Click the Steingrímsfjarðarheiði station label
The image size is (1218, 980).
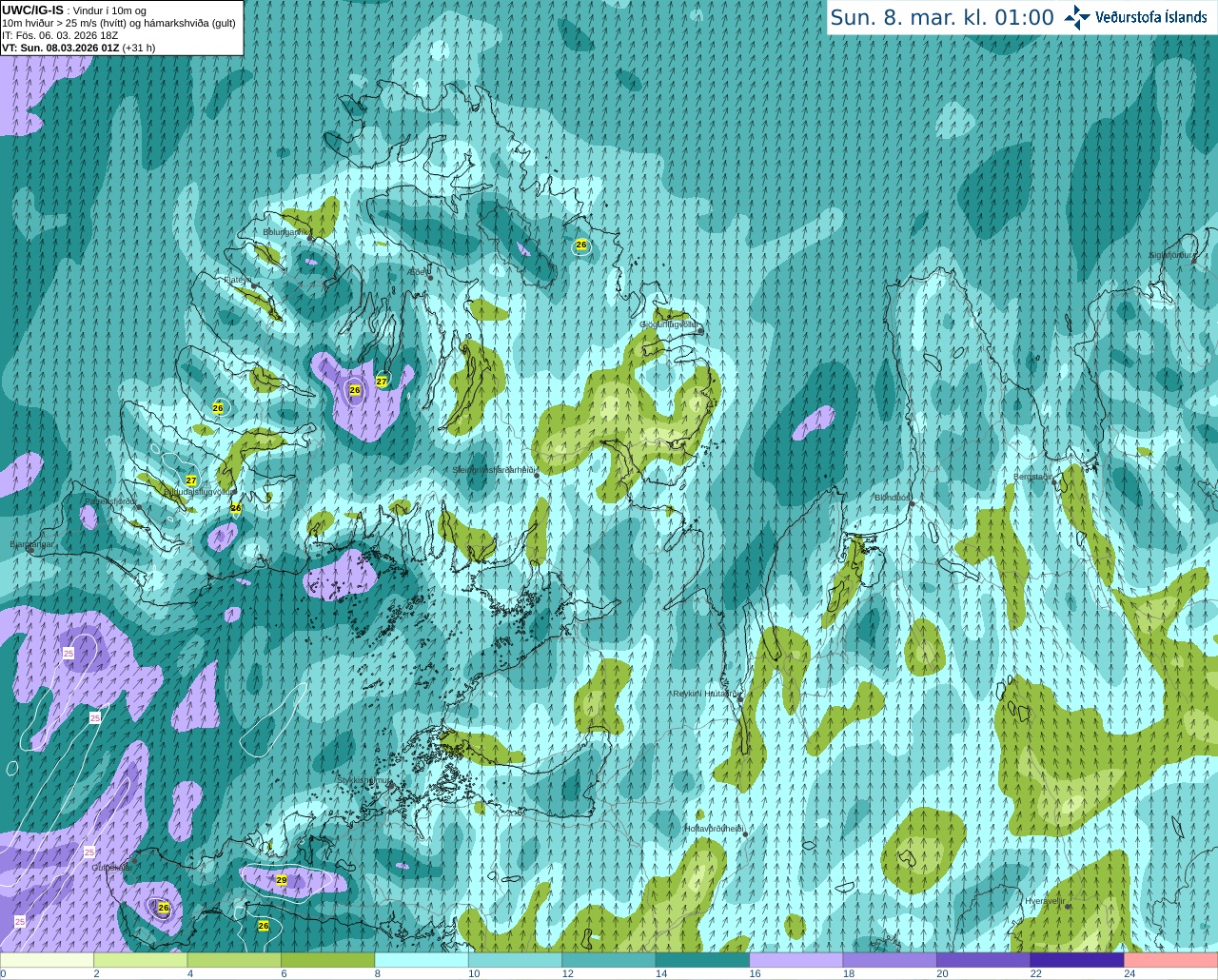click(493, 470)
